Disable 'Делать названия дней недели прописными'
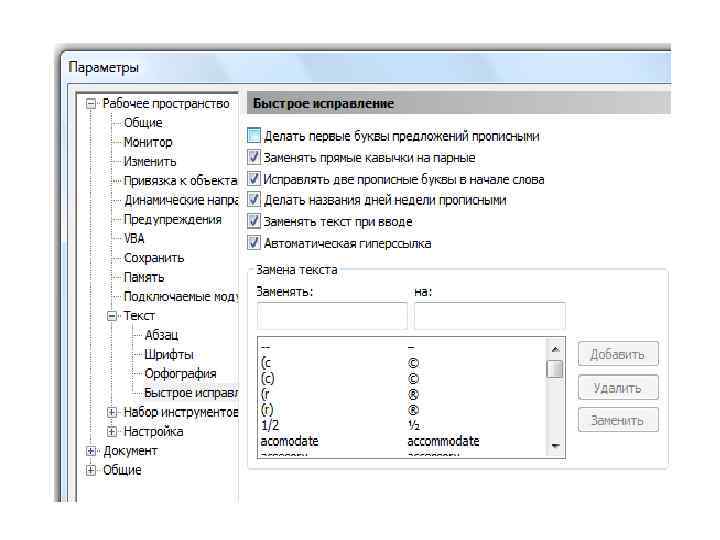 click(x=253, y=200)
